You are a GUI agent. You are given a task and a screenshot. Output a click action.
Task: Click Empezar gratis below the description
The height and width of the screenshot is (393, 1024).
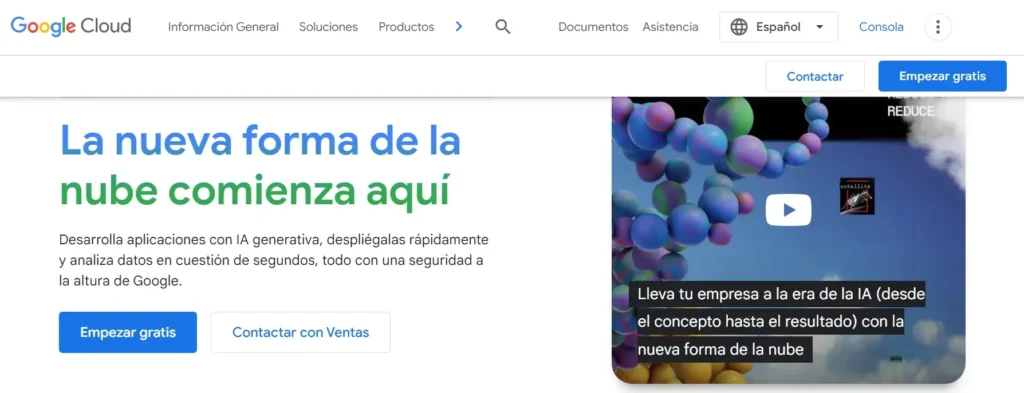point(128,332)
